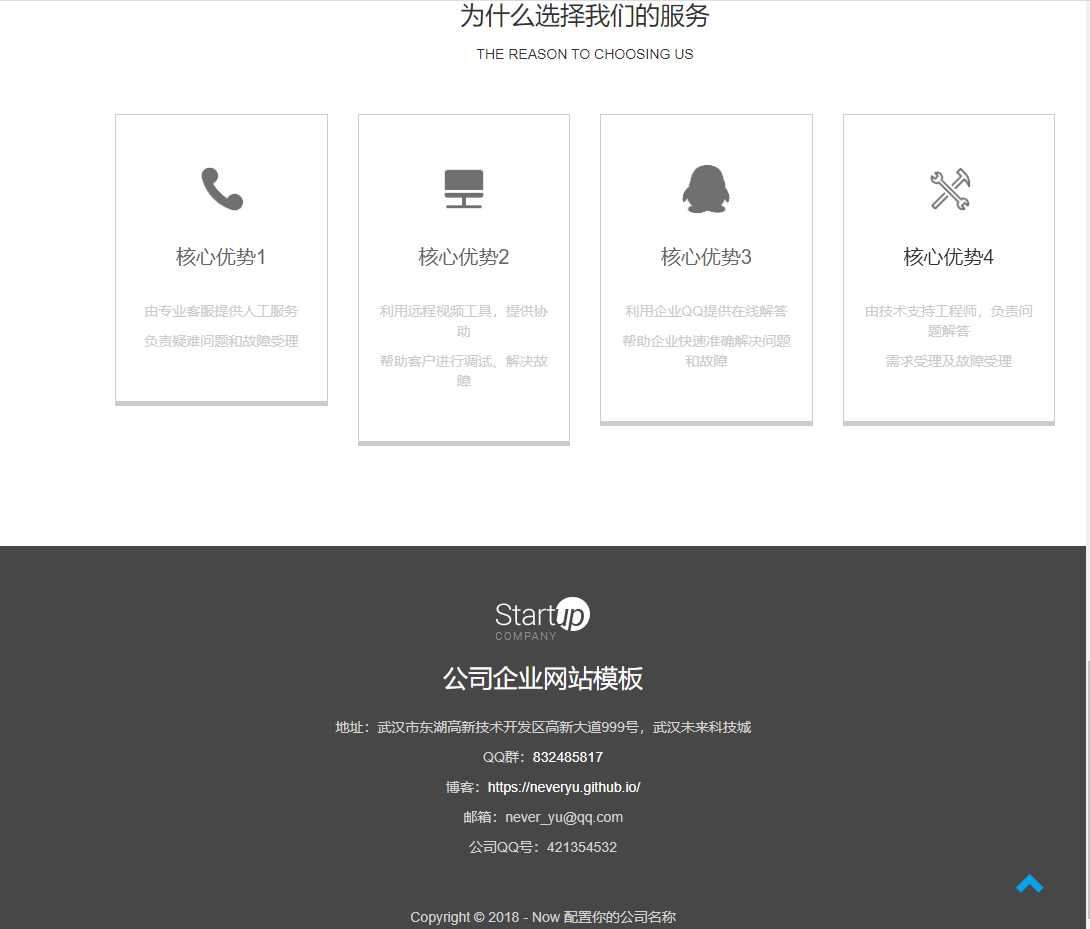1090x929 pixels.
Task: Select the 核心优势2 card title
Action: (464, 257)
